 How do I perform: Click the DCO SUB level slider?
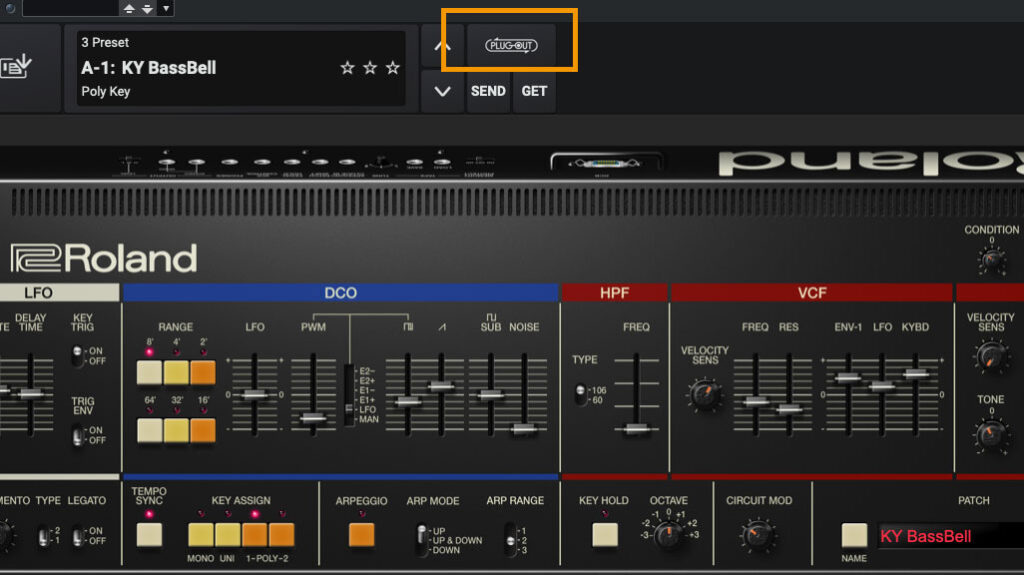point(490,395)
